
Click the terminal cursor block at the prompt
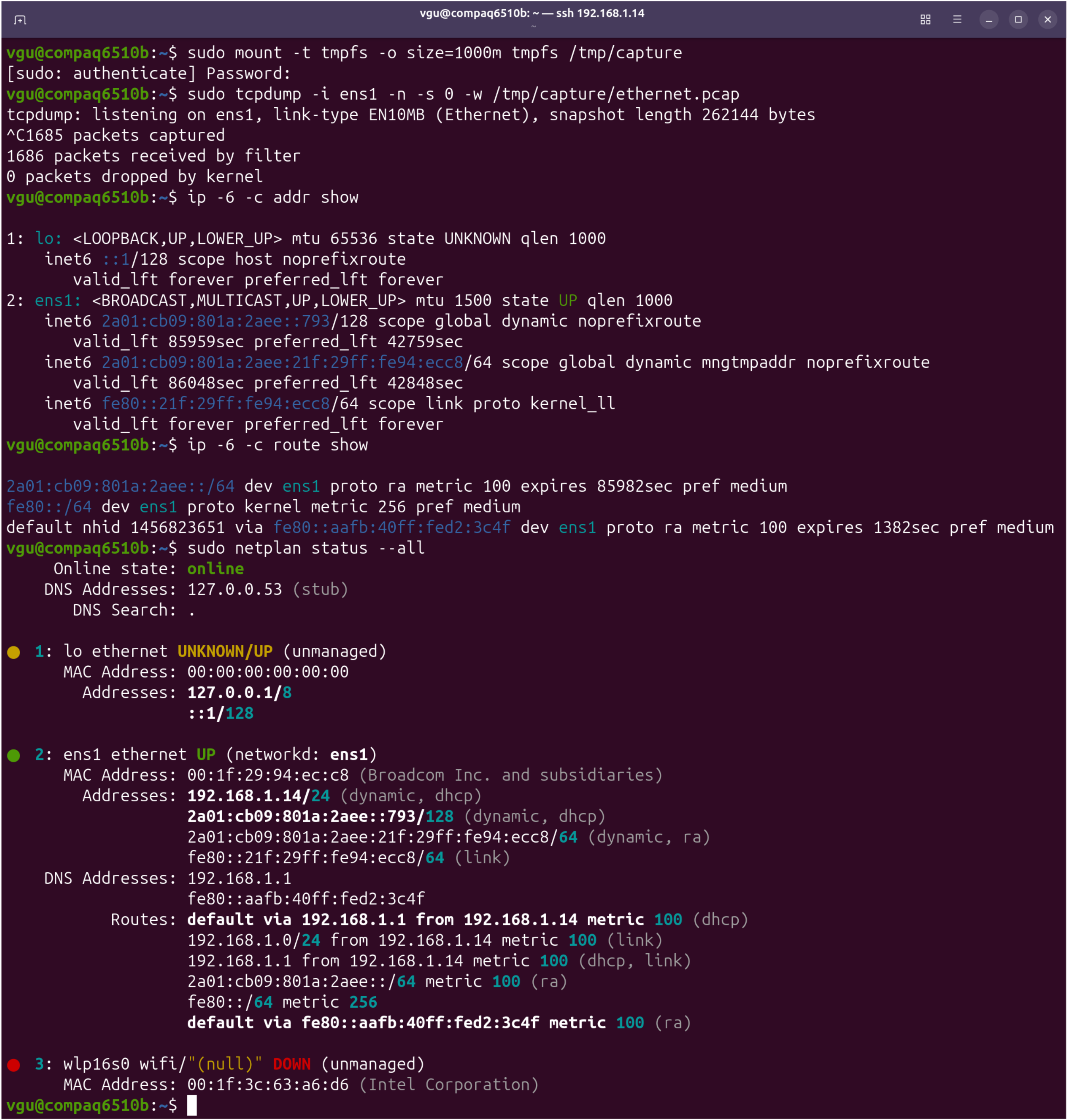(x=192, y=1105)
